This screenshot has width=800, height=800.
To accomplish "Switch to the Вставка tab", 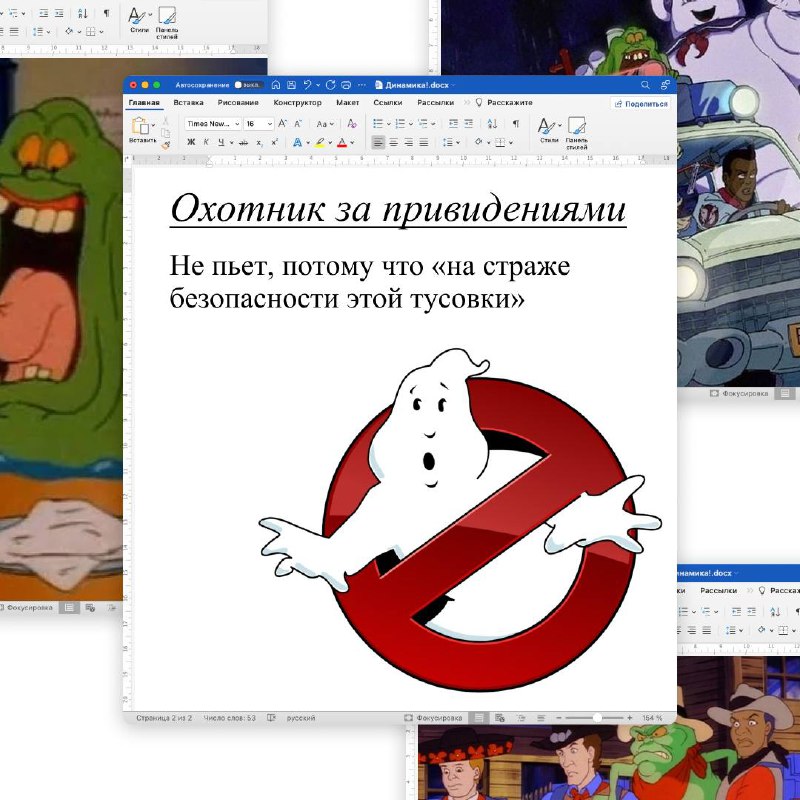I will tap(188, 103).
